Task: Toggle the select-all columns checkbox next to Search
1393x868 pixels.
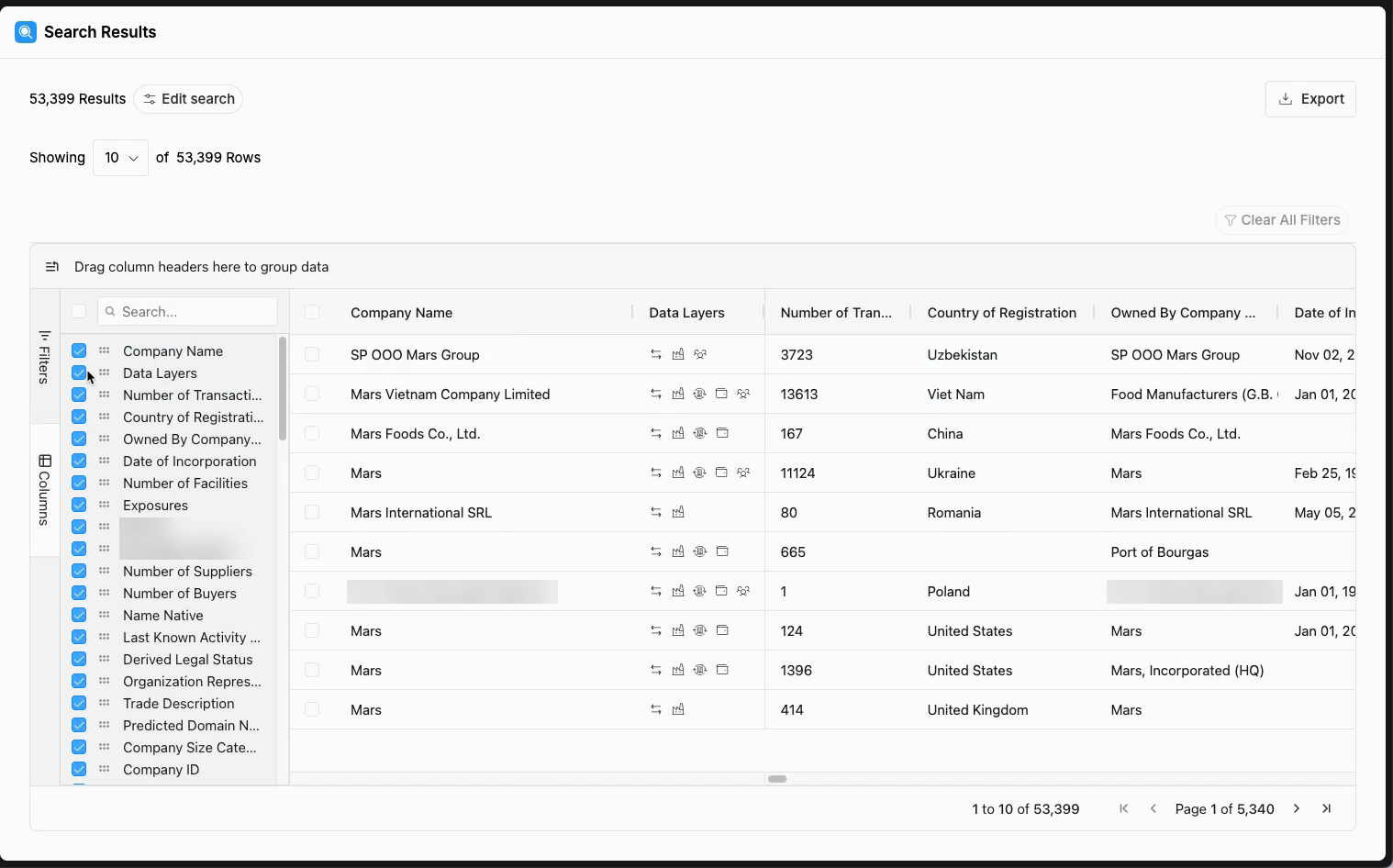Action: pos(79,311)
